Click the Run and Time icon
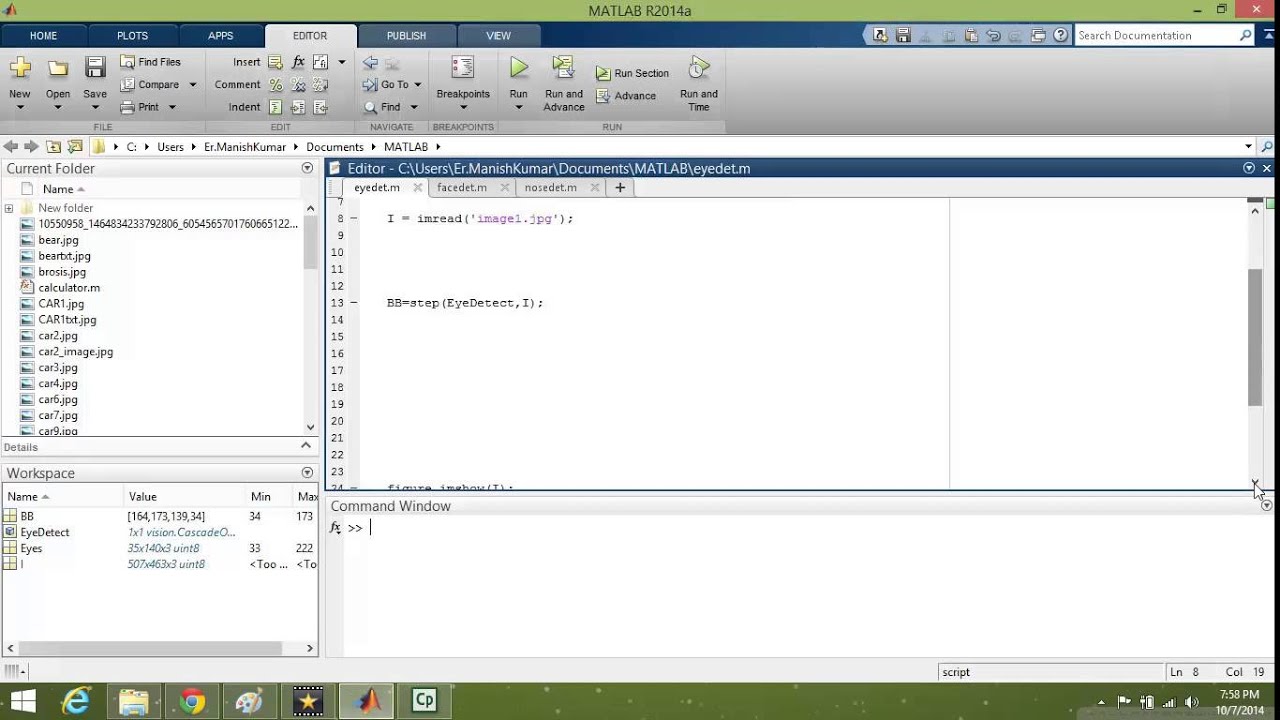This screenshot has width=1280, height=720. pyautogui.click(x=699, y=68)
